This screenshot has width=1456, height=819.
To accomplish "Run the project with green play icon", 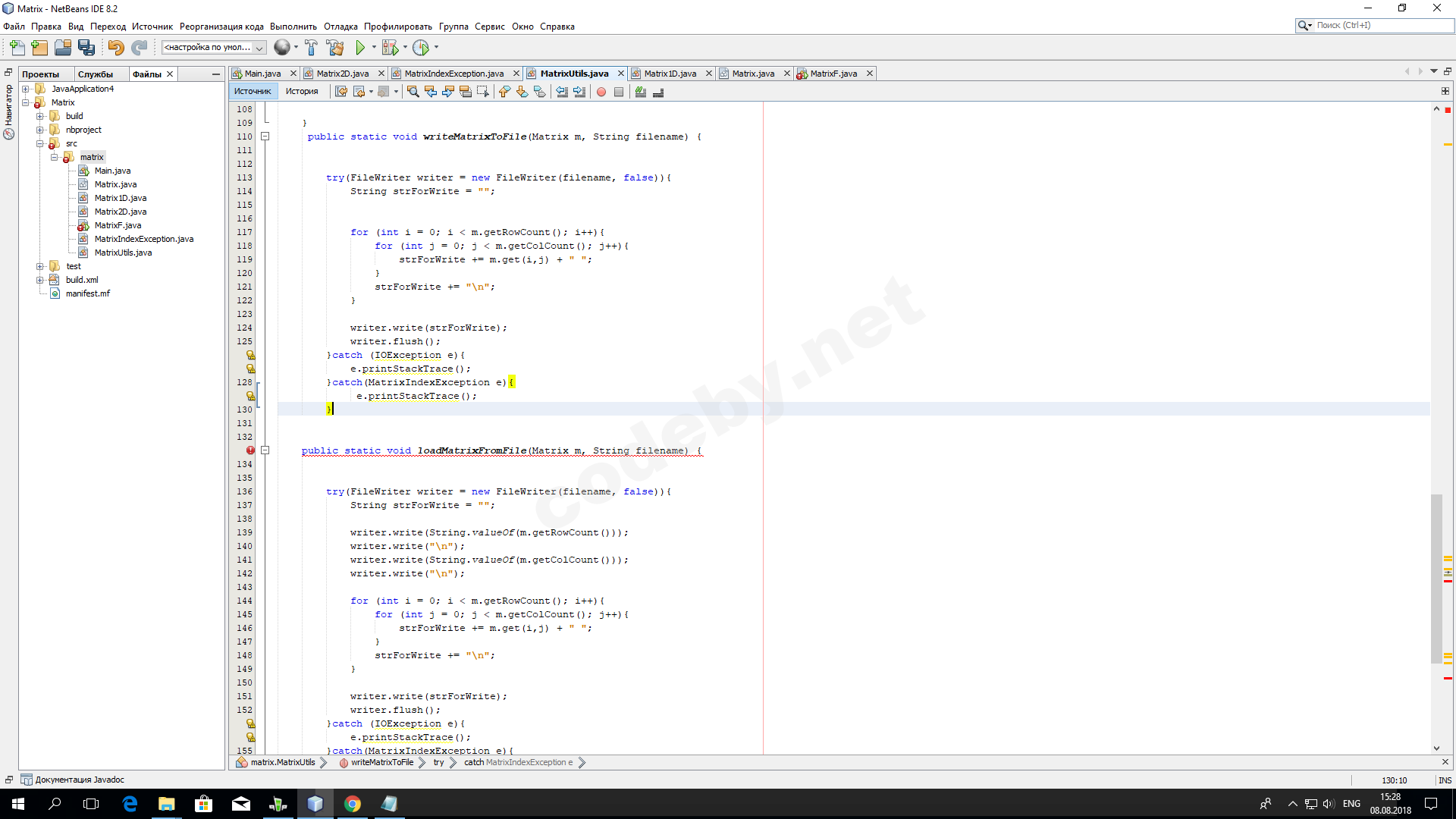I will (x=360, y=48).
